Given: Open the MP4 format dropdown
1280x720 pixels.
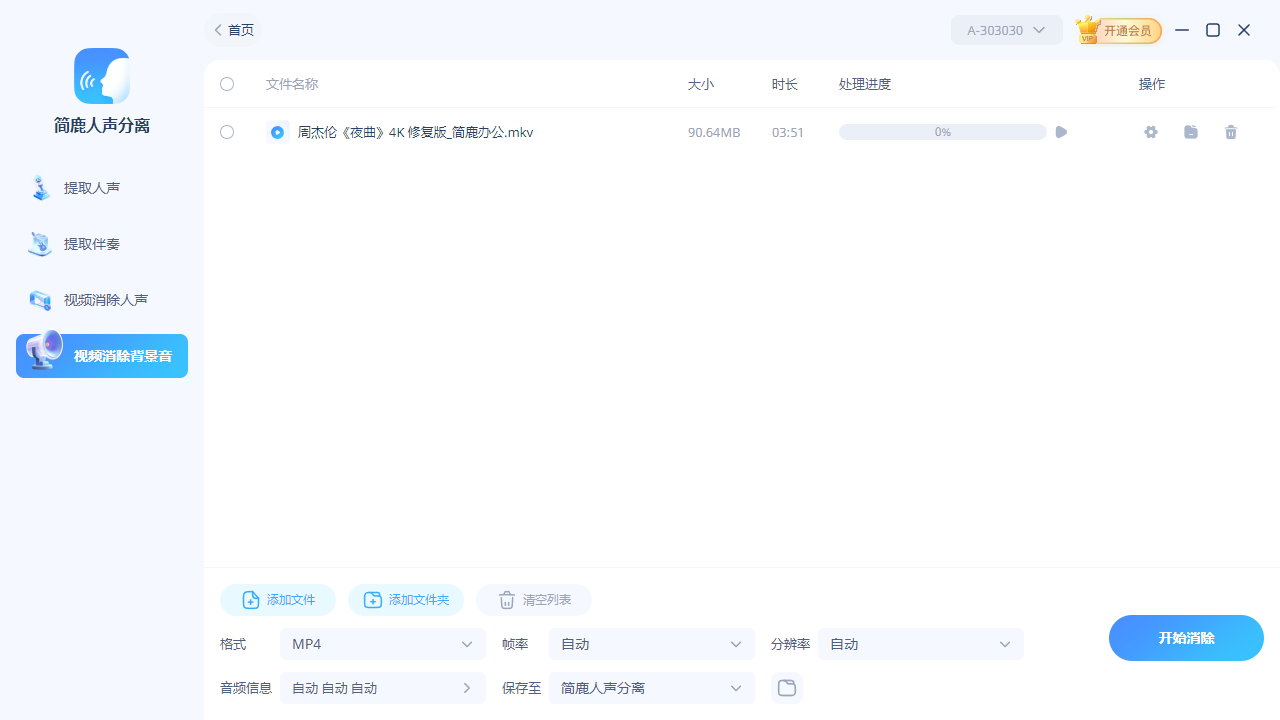Looking at the screenshot, I should click(382, 644).
